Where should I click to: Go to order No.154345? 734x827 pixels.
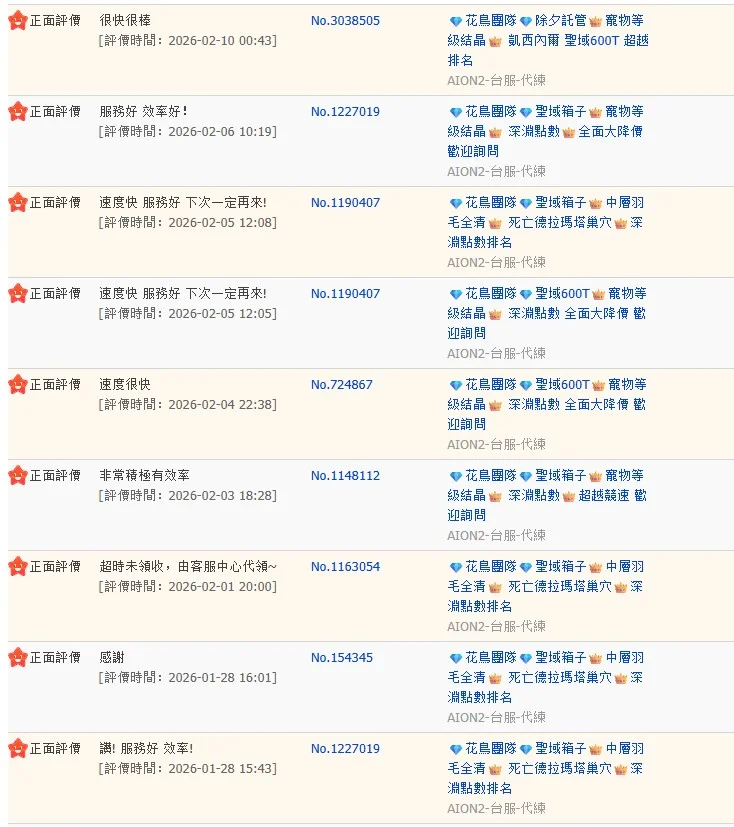point(341,657)
